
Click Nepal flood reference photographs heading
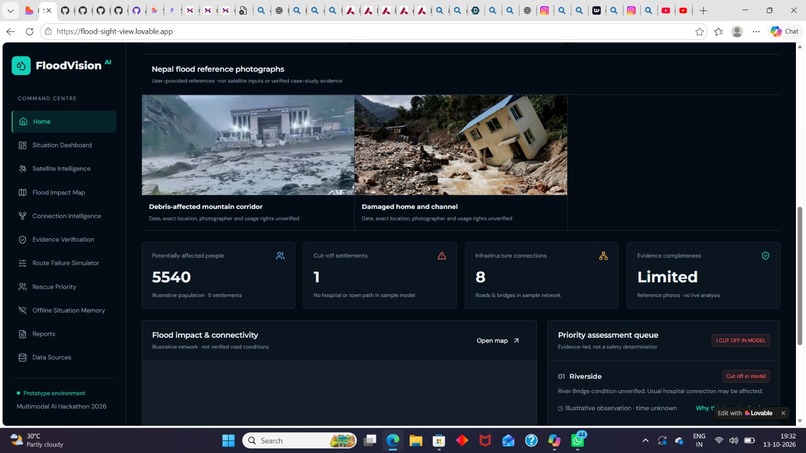pos(218,69)
